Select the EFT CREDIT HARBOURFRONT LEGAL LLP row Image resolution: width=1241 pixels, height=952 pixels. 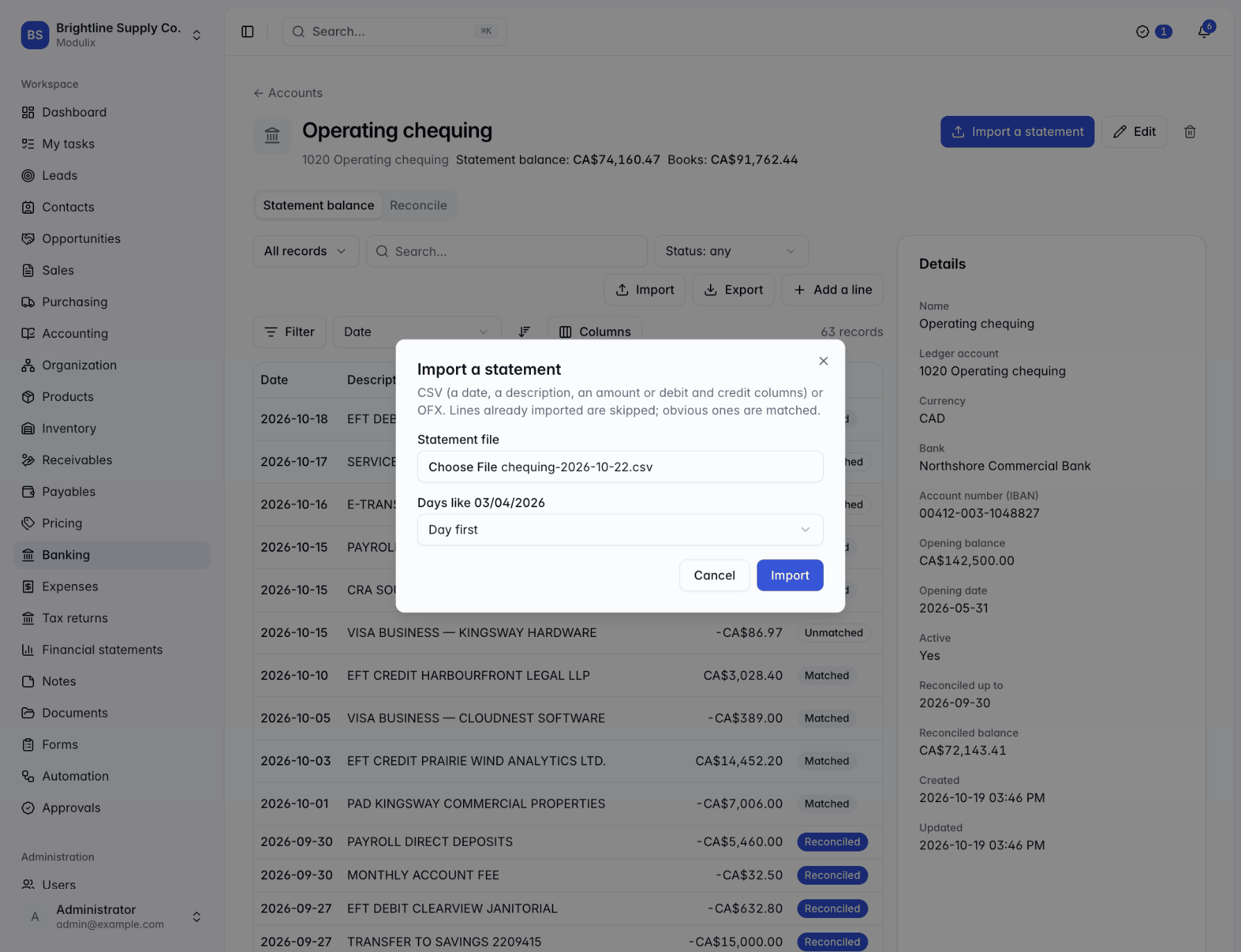point(568,676)
